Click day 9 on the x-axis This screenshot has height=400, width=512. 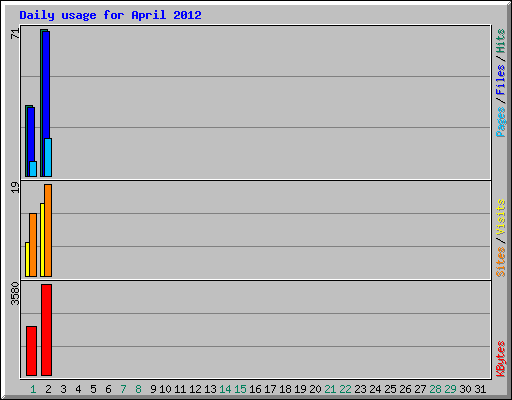point(153,389)
